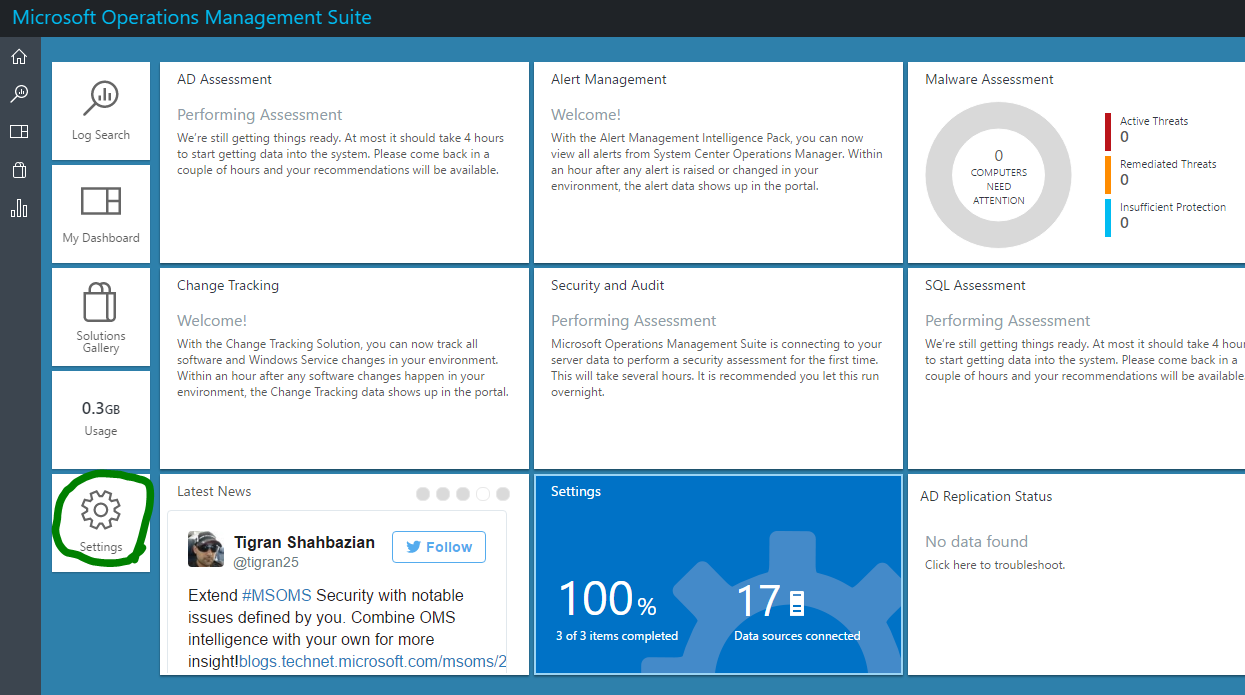1245x695 pixels.
Task: Click the Home icon in left sidebar
Action: click(x=19, y=57)
